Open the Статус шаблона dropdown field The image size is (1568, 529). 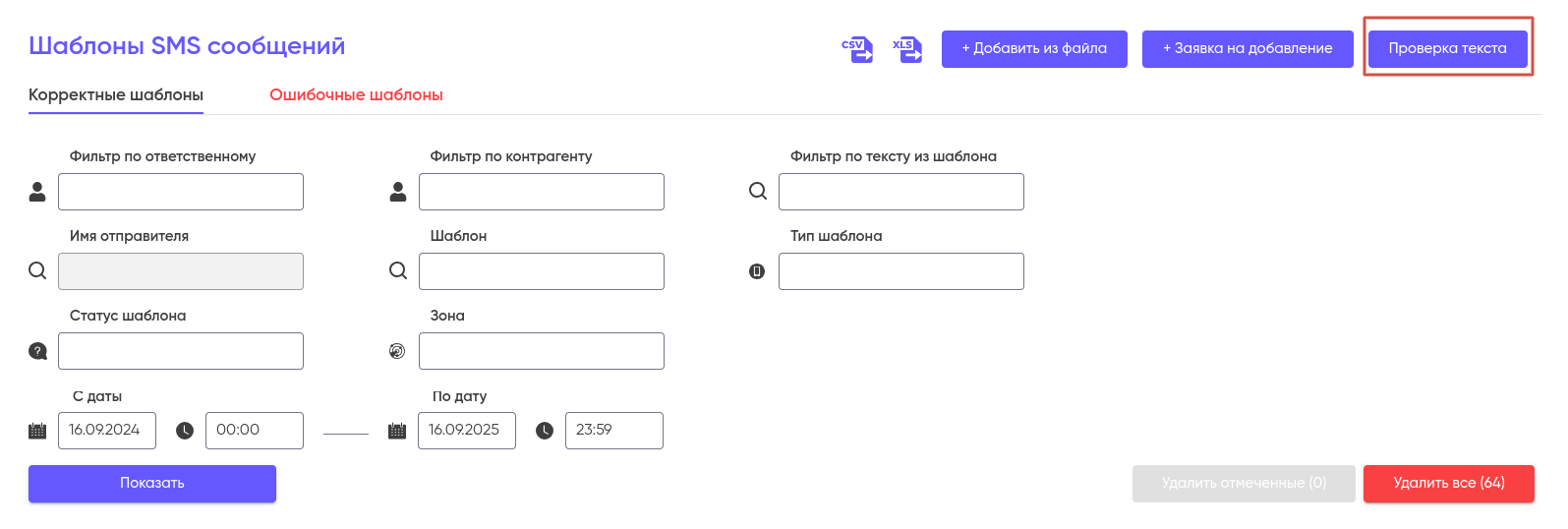pos(181,351)
